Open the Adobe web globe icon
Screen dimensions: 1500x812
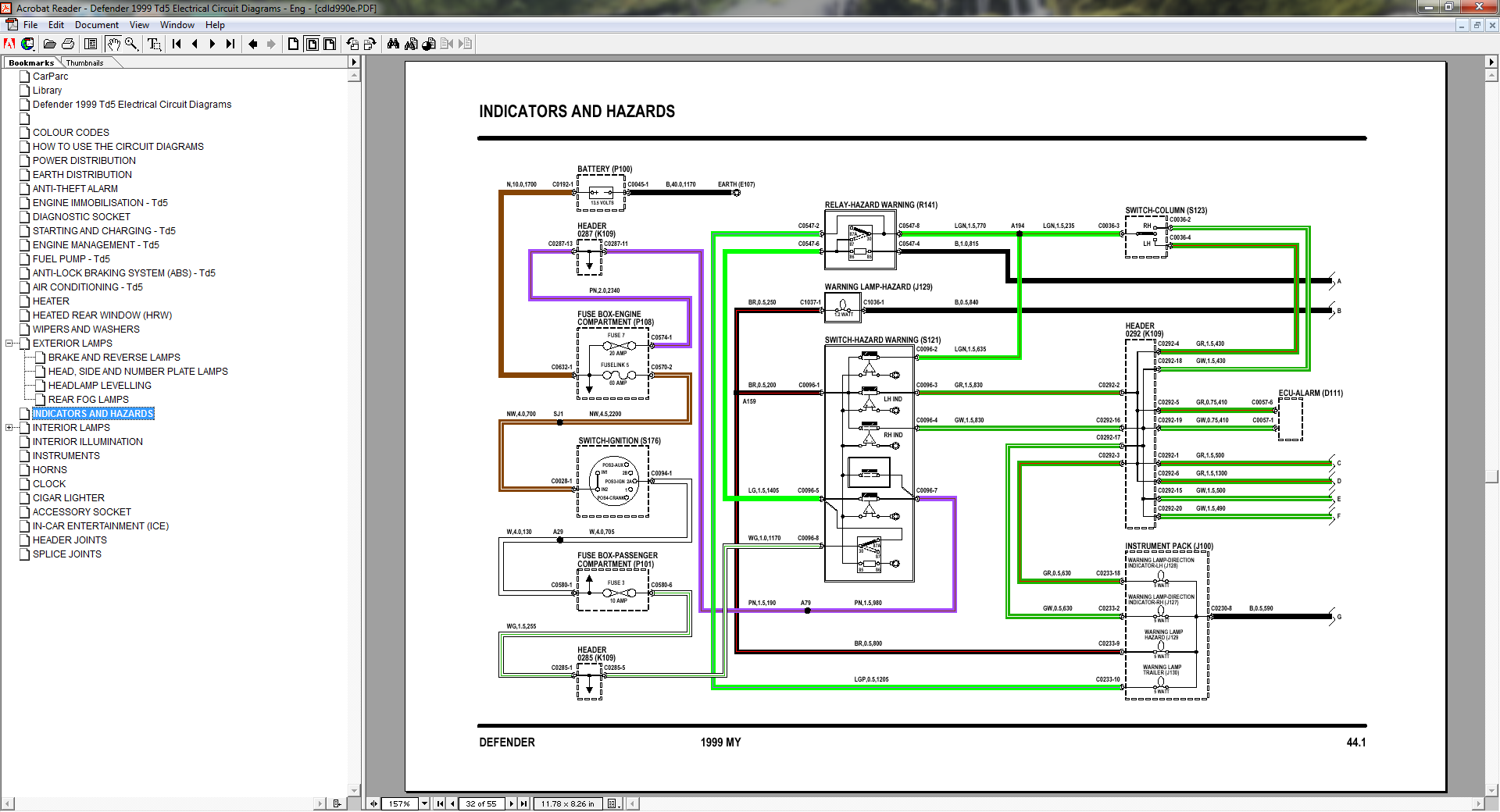coord(28,44)
